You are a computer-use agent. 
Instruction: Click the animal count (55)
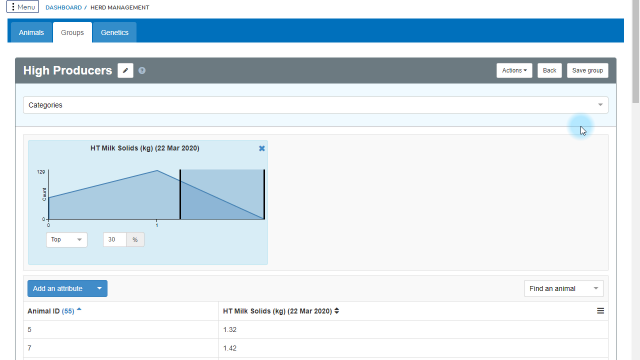point(68,311)
